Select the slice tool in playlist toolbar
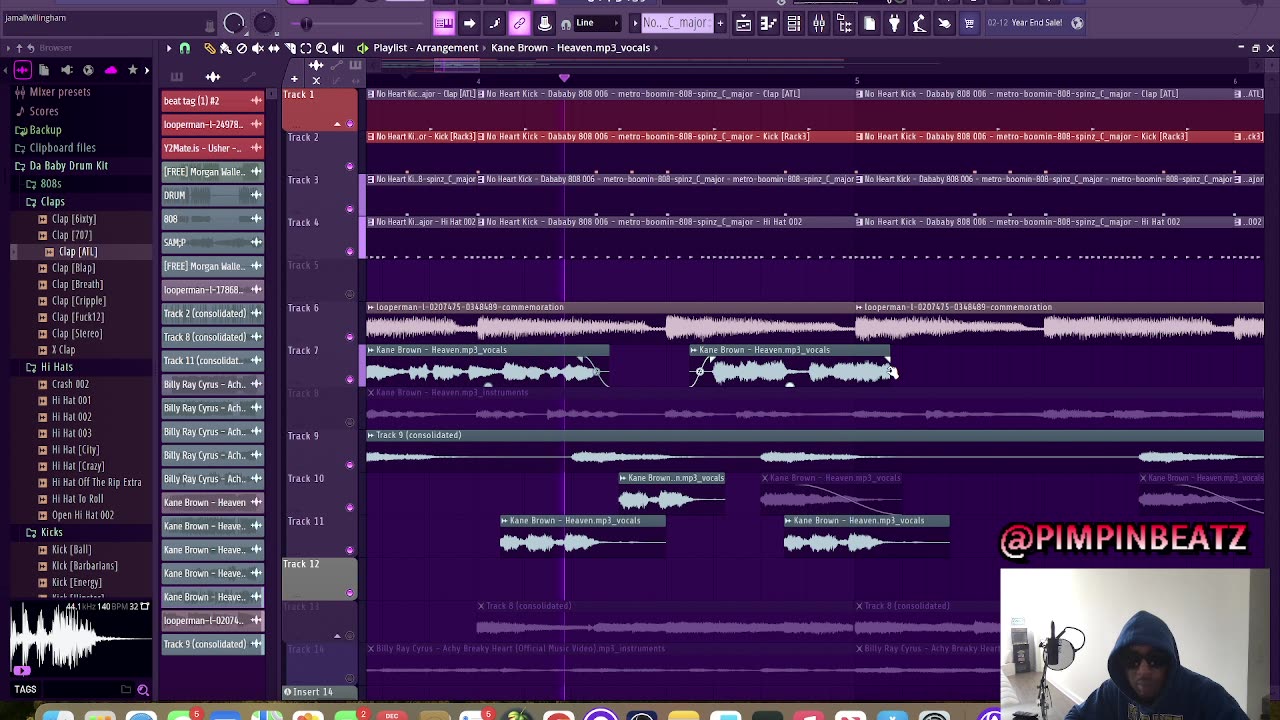This screenshot has width=1280, height=720. [x=290, y=48]
